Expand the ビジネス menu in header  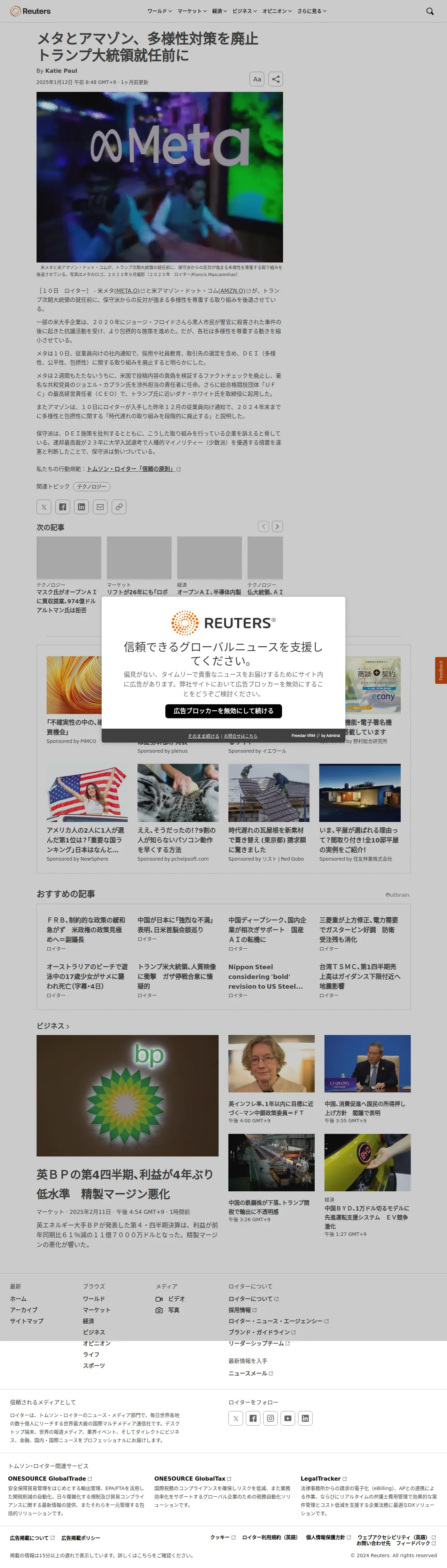coord(244,11)
